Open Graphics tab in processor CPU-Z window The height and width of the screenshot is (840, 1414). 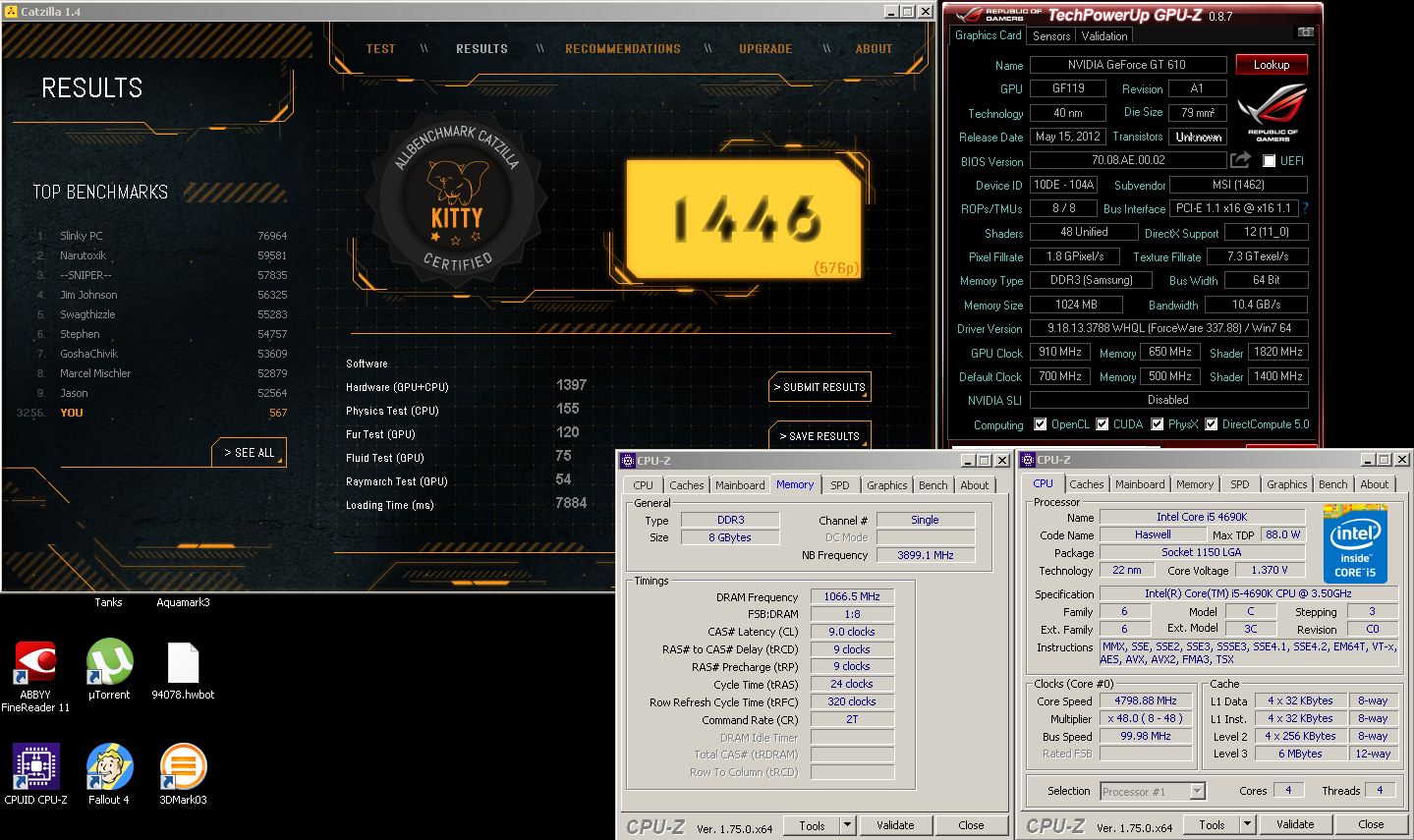[x=1286, y=484]
